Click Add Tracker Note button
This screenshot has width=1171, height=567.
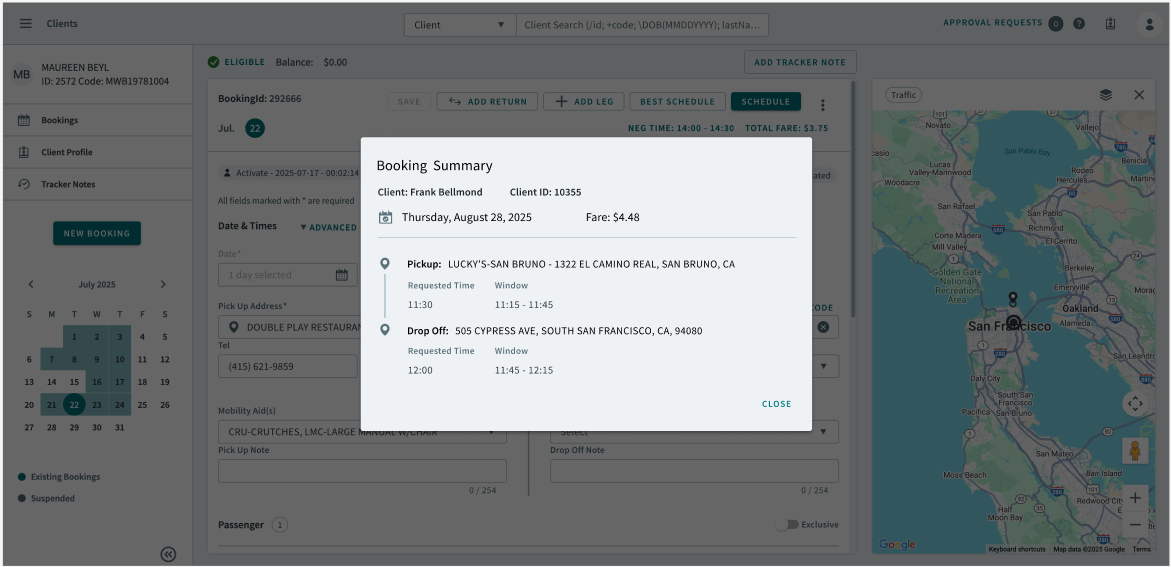coord(800,62)
